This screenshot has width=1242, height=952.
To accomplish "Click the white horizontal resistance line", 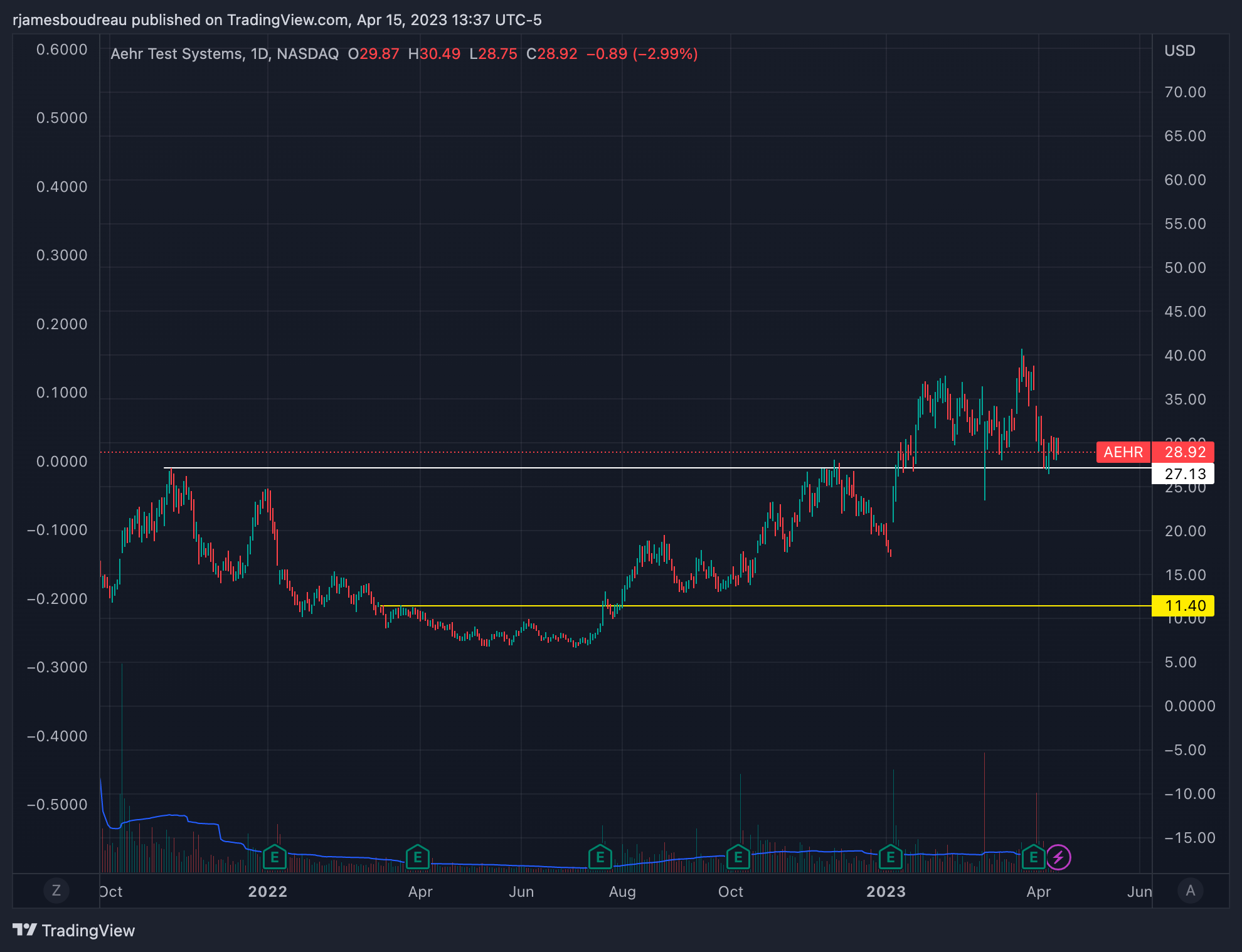I will 502,468.
